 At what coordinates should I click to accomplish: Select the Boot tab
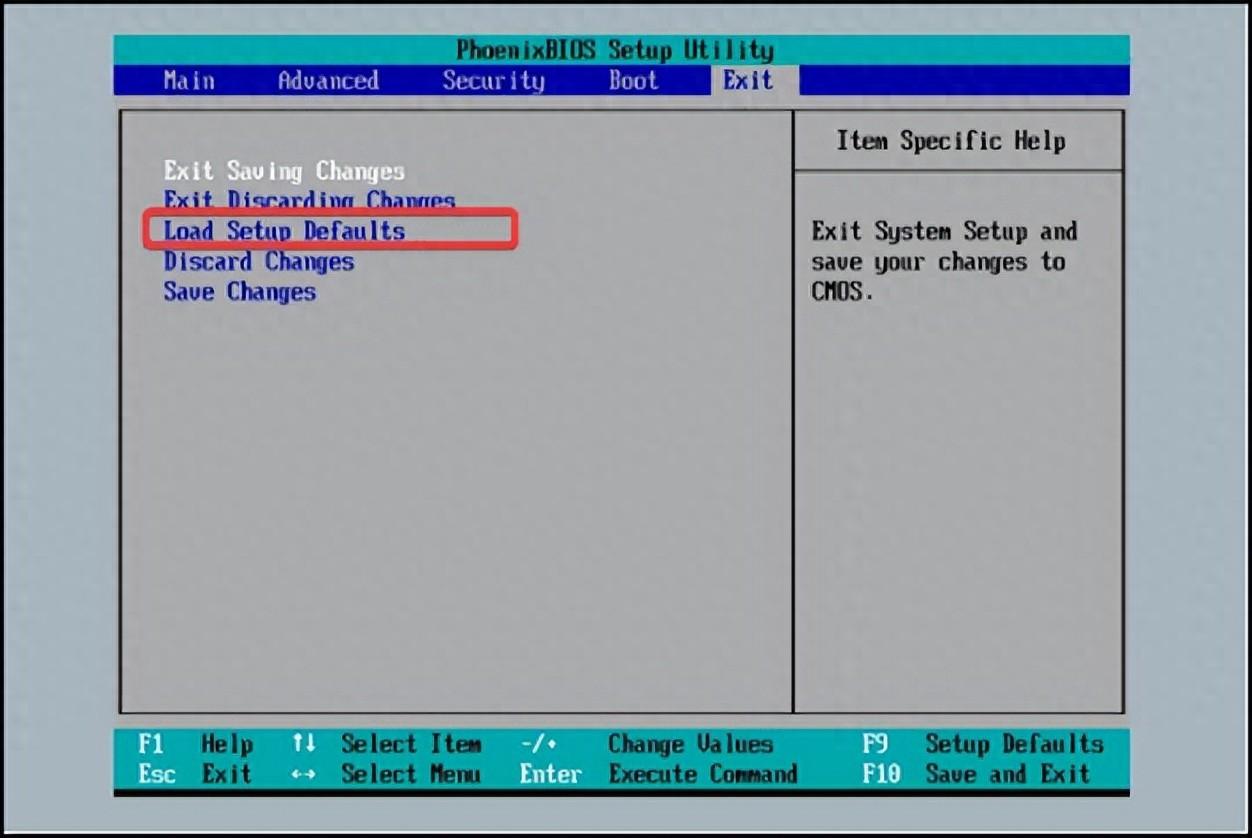[633, 81]
